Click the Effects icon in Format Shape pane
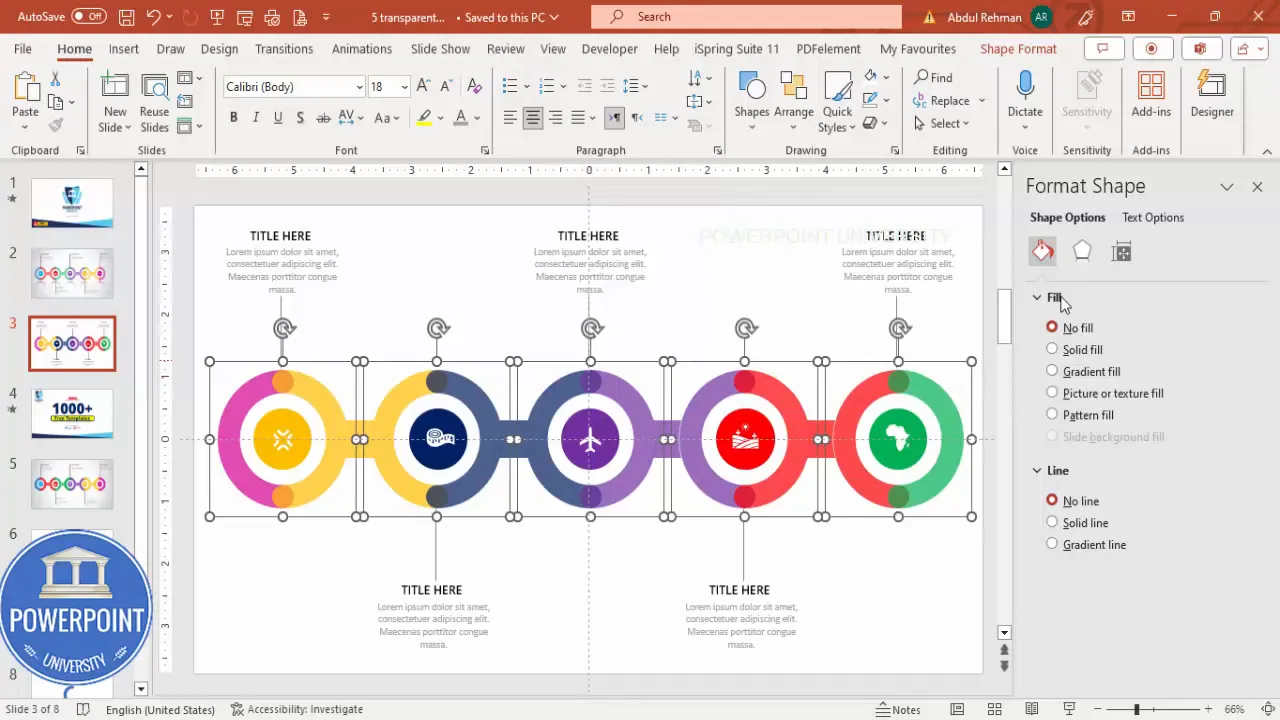The width and height of the screenshot is (1280, 720). tap(1081, 251)
